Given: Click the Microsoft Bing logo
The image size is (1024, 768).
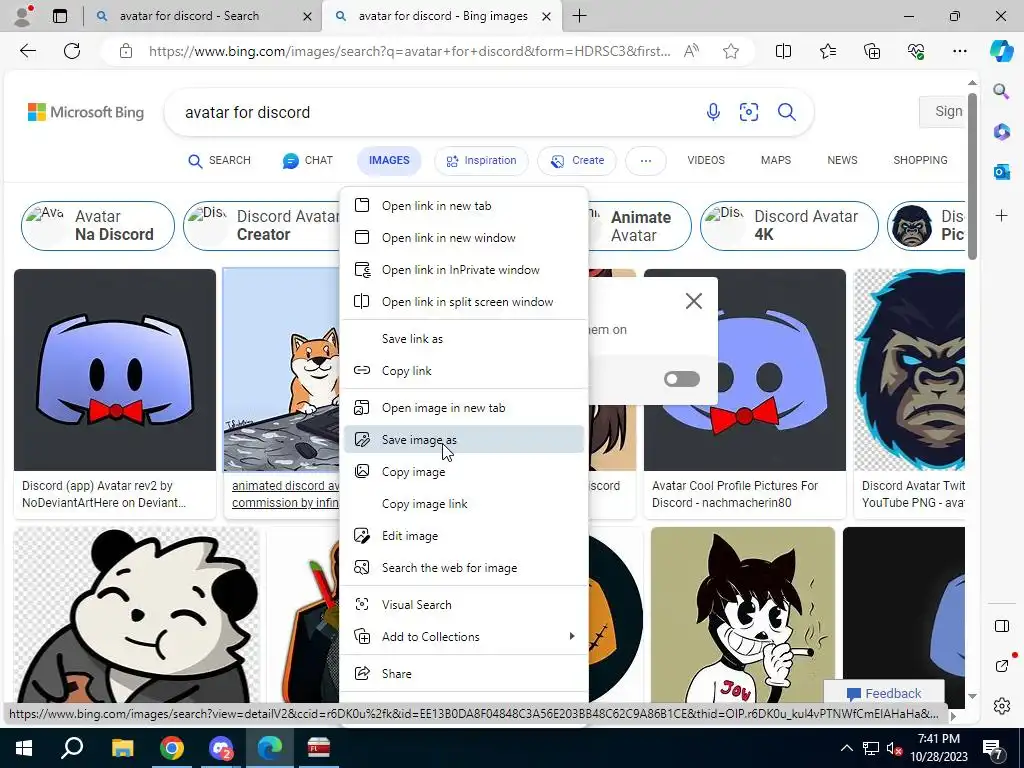Looking at the screenshot, I should click(86, 112).
